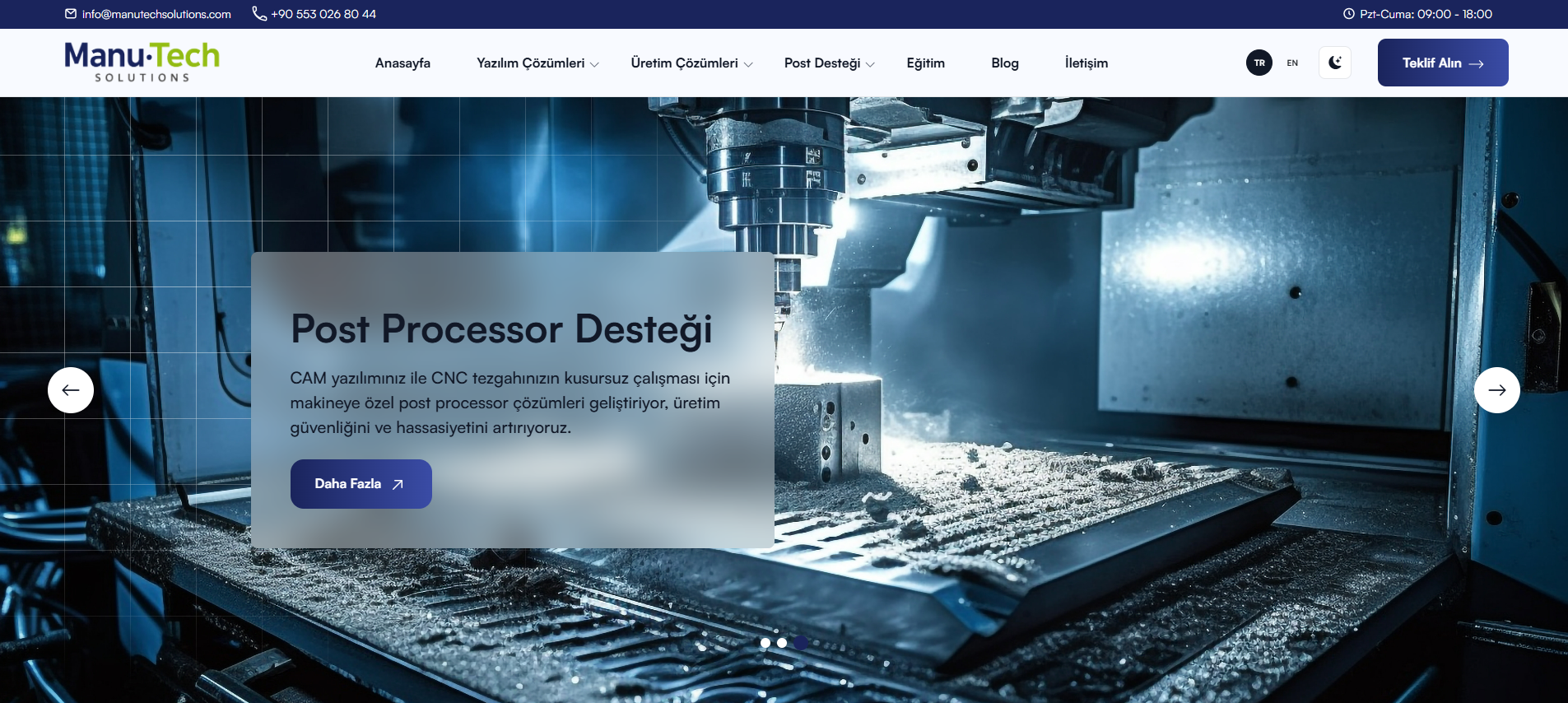Click the phone handset icon

pos(259,14)
